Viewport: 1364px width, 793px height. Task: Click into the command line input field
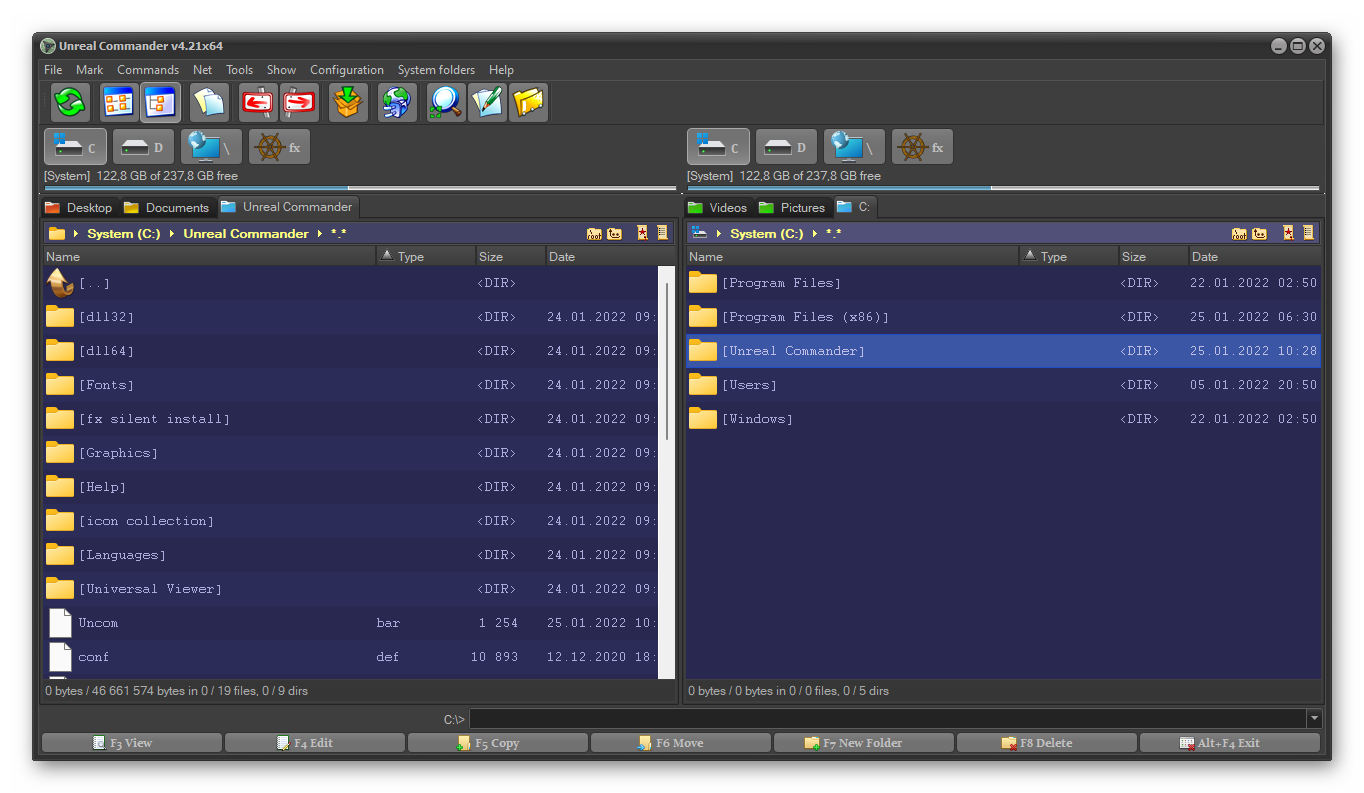[x=888, y=719]
